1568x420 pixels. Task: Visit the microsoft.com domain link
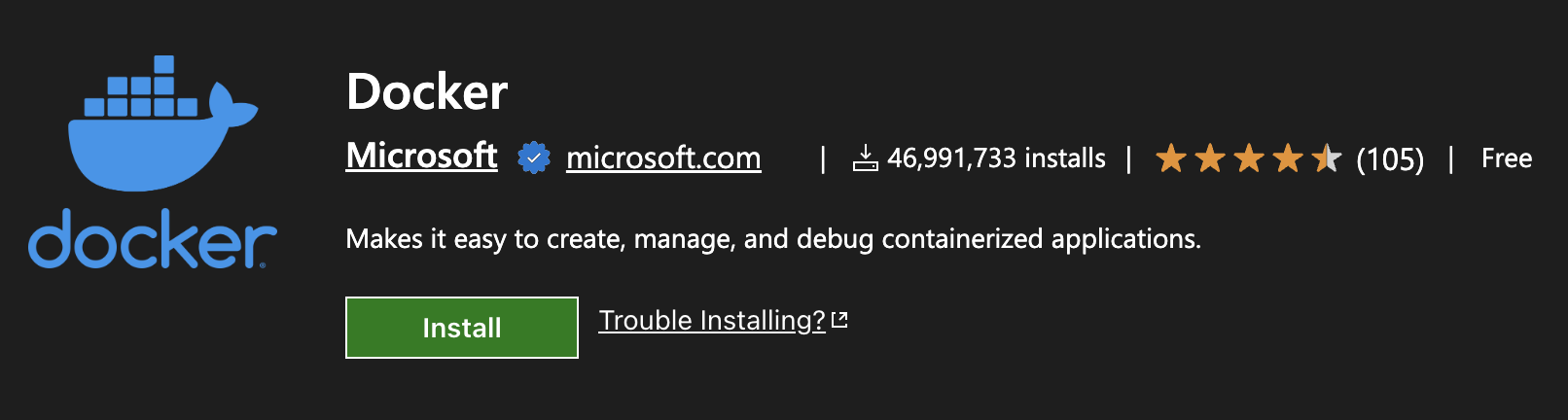[x=663, y=157]
